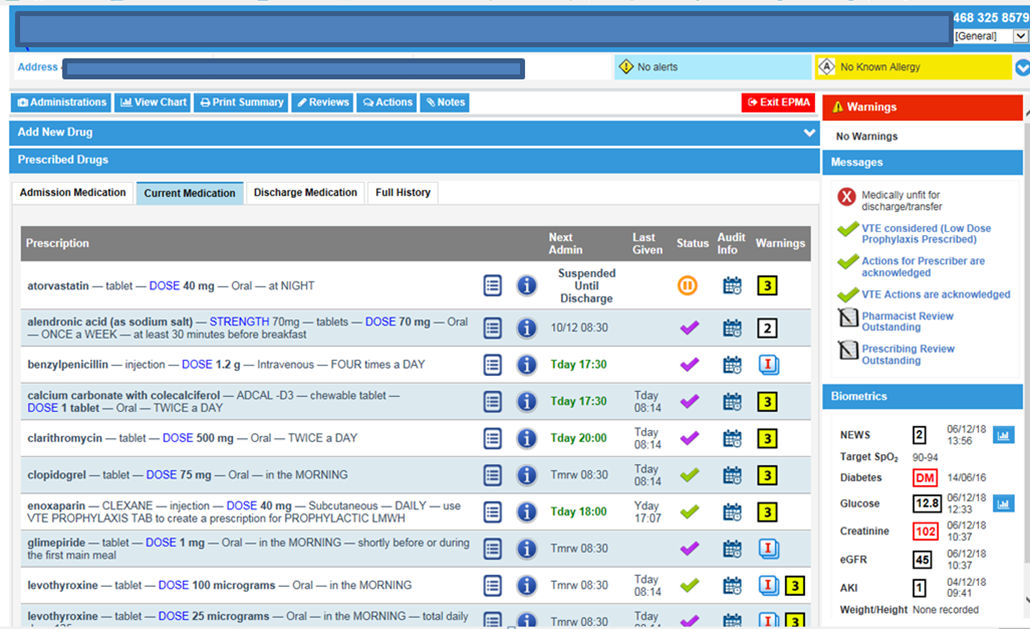View info icon for alendronic acid
This screenshot has height=629, width=1030.
tap(526, 328)
